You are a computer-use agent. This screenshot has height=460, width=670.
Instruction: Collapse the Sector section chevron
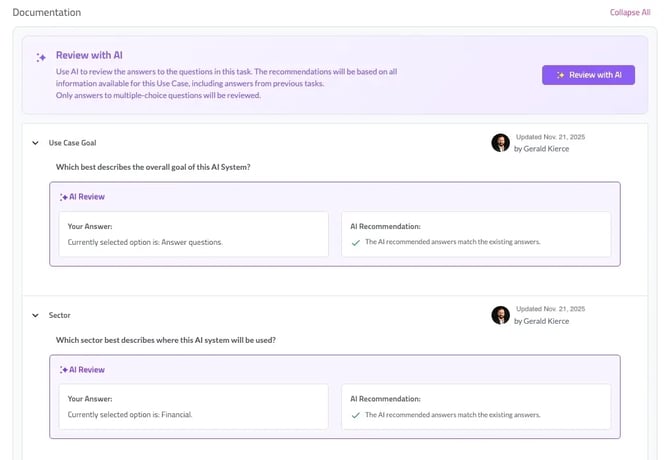[35, 316]
